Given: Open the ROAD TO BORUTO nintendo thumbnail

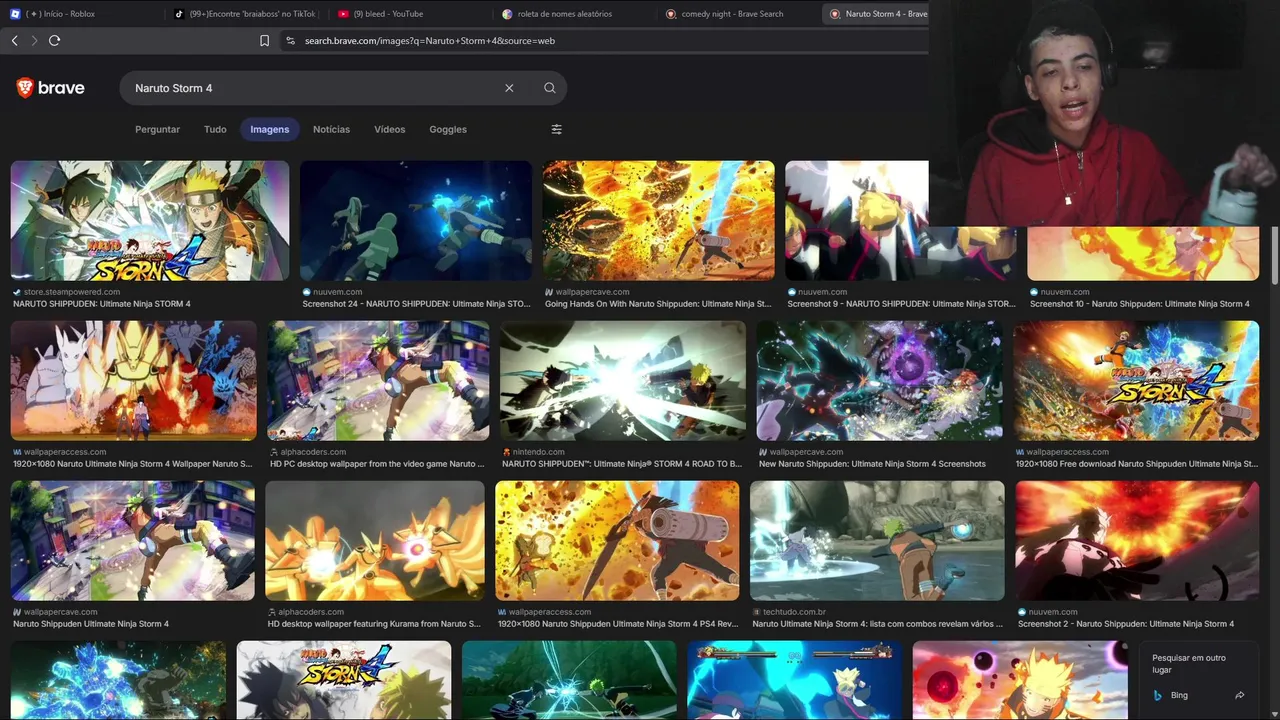Looking at the screenshot, I should coord(623,380).
